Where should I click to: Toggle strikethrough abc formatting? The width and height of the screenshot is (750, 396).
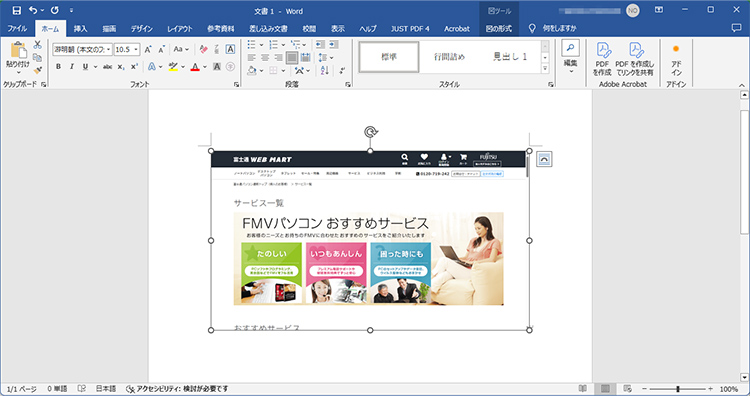click(x=108, y=66)
